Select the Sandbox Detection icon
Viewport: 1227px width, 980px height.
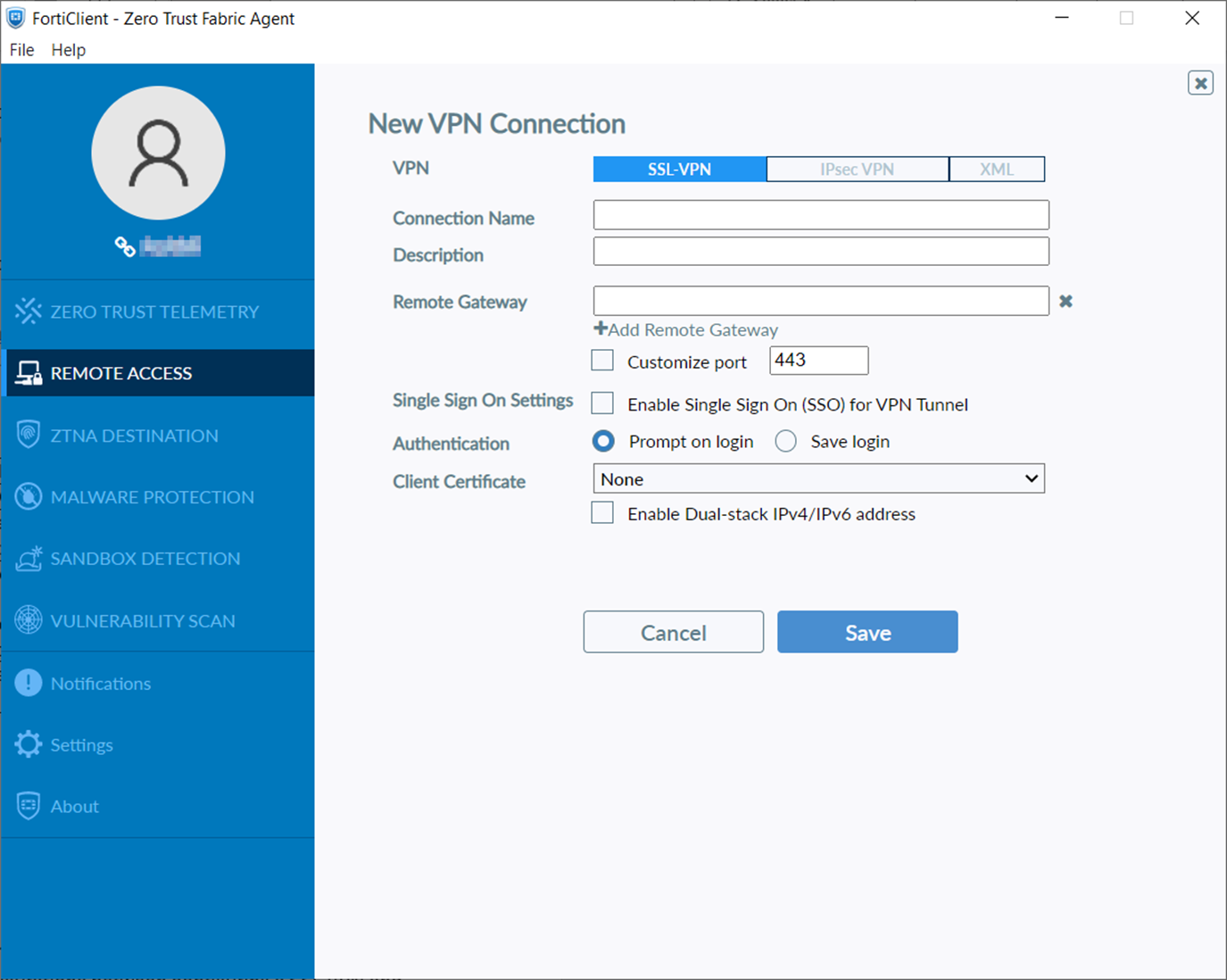click(28, 558)
